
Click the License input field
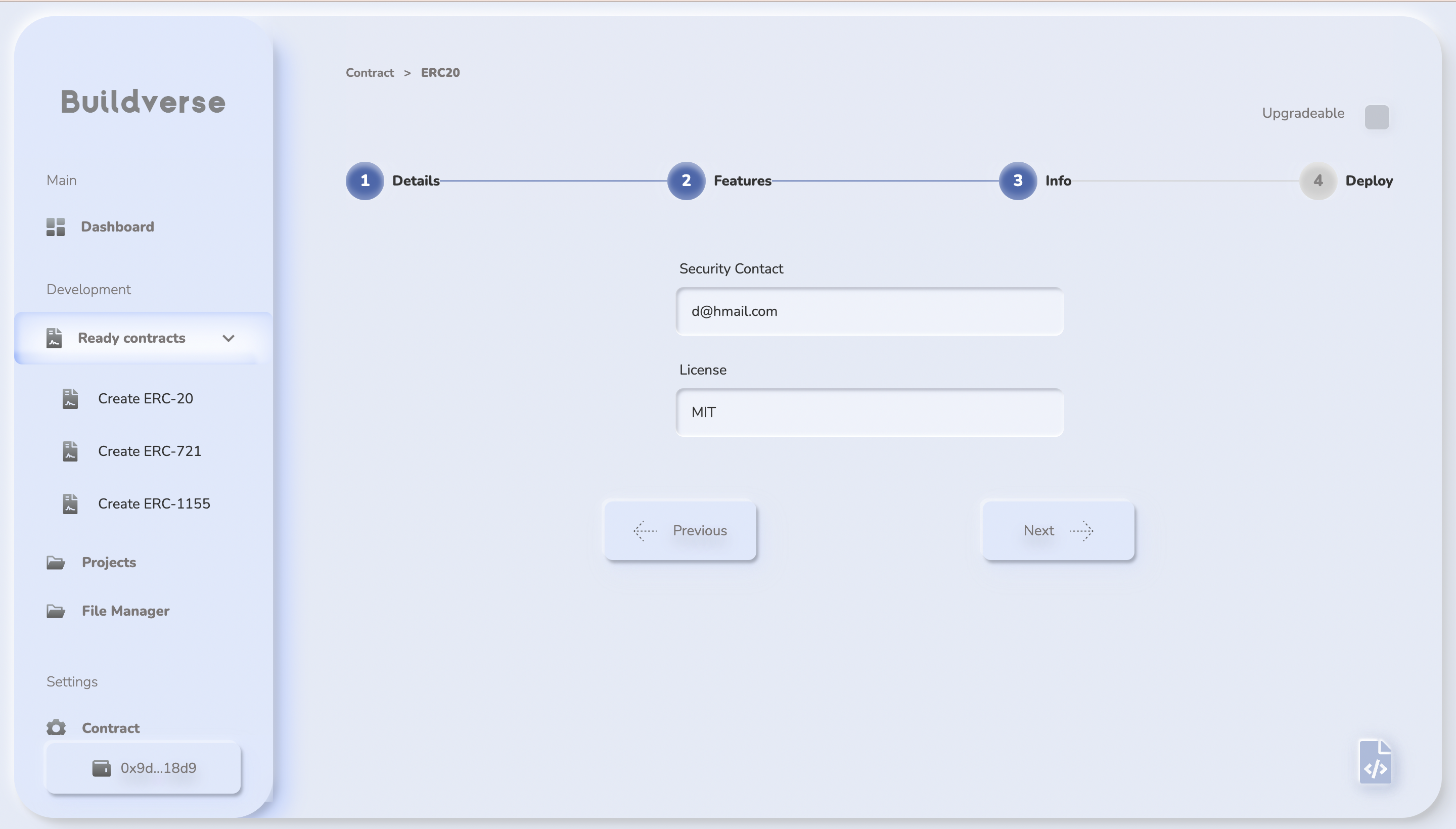(869, 412)
